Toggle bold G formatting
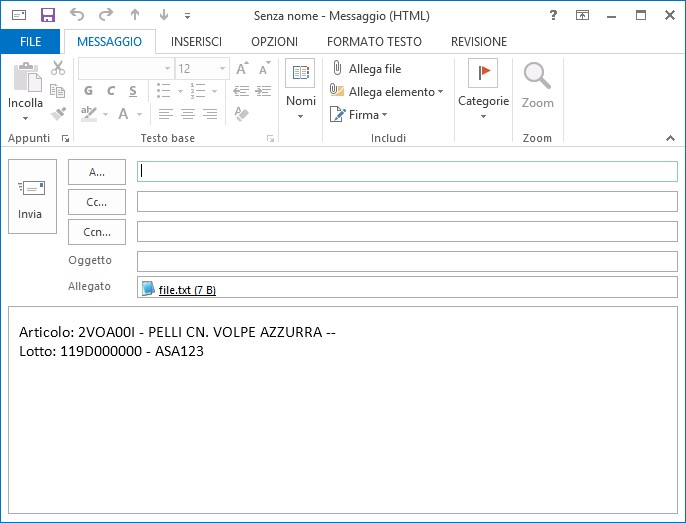686x523 pixels. tap(88, 91)
